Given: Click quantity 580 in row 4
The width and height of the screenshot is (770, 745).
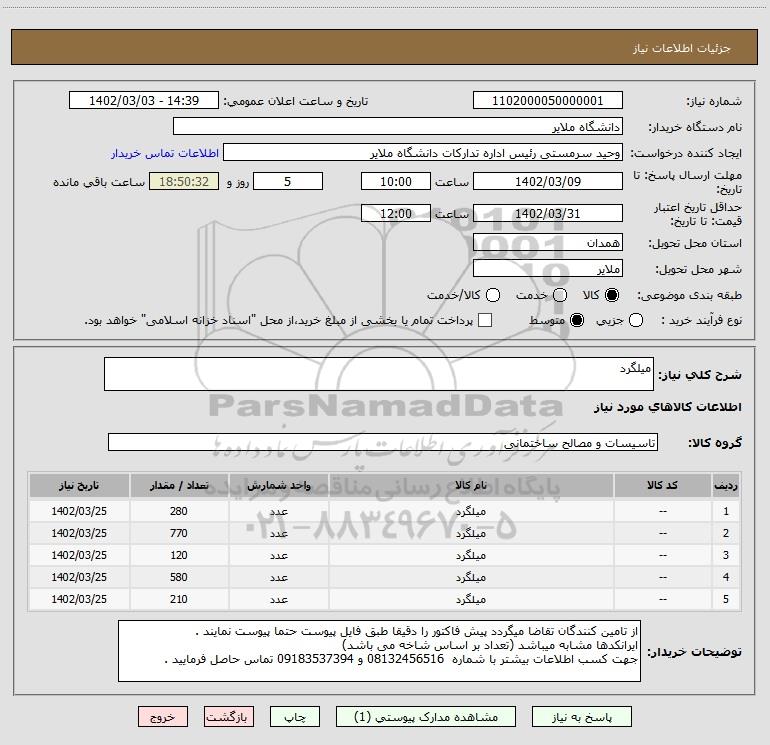Looking at the screenshot, I should pyautogui.click(x=179, y=577).
